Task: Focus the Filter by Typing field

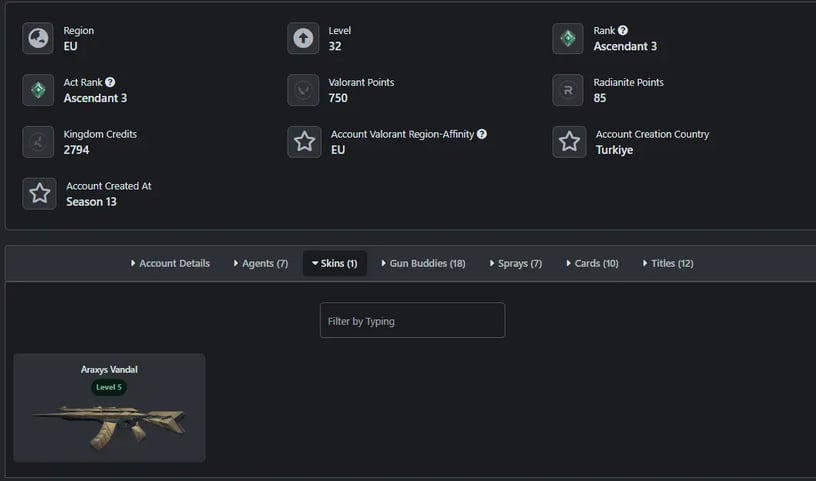Action: [x=412, y=320]
